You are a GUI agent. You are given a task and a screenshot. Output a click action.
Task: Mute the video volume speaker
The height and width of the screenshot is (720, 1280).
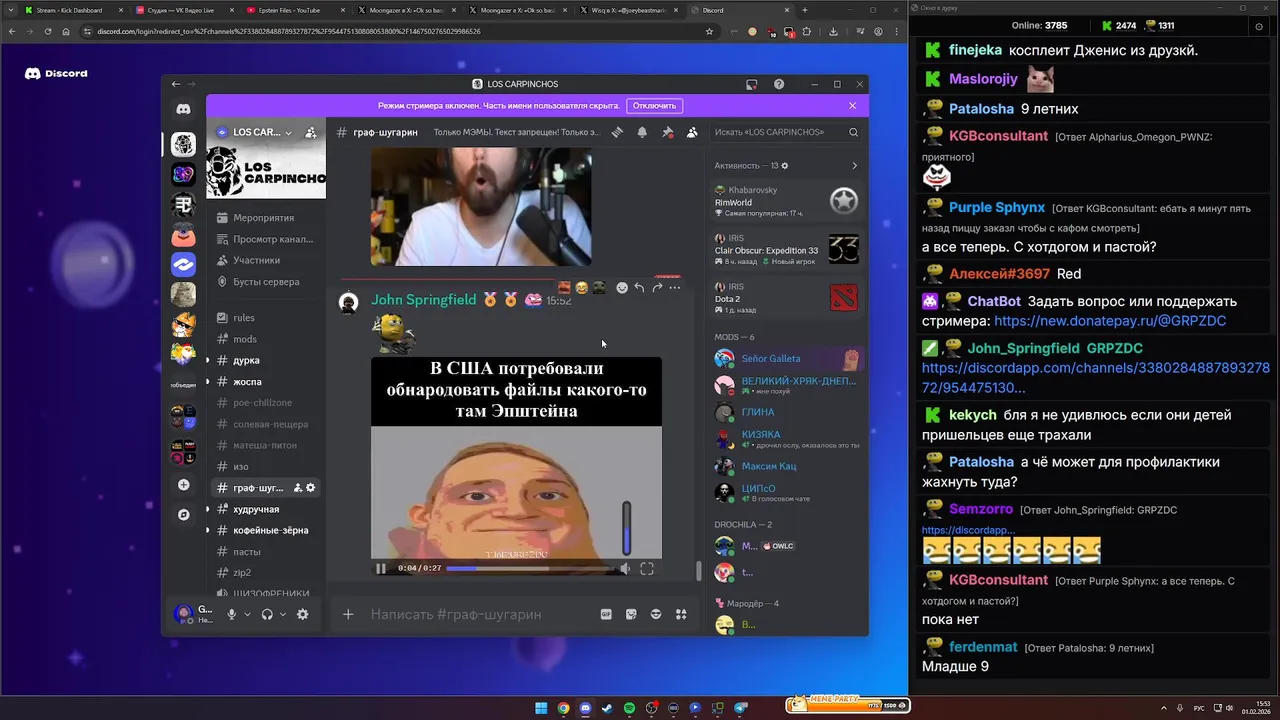[x=625, y=568]
